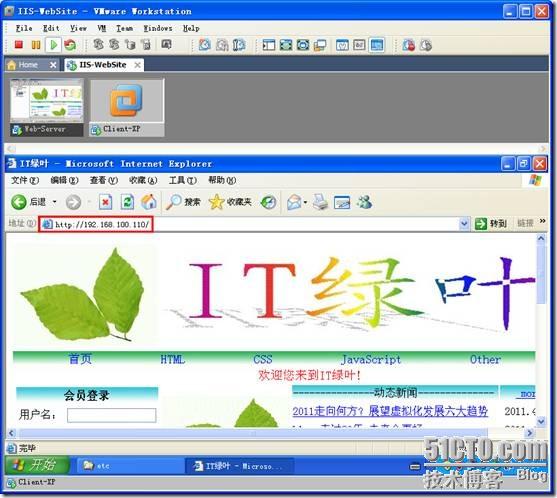The image size is (557, 498).
Task: Click the Show Sidebar icon in VMware toolbar
Action: pyautogui.click(x=269, y=45)
